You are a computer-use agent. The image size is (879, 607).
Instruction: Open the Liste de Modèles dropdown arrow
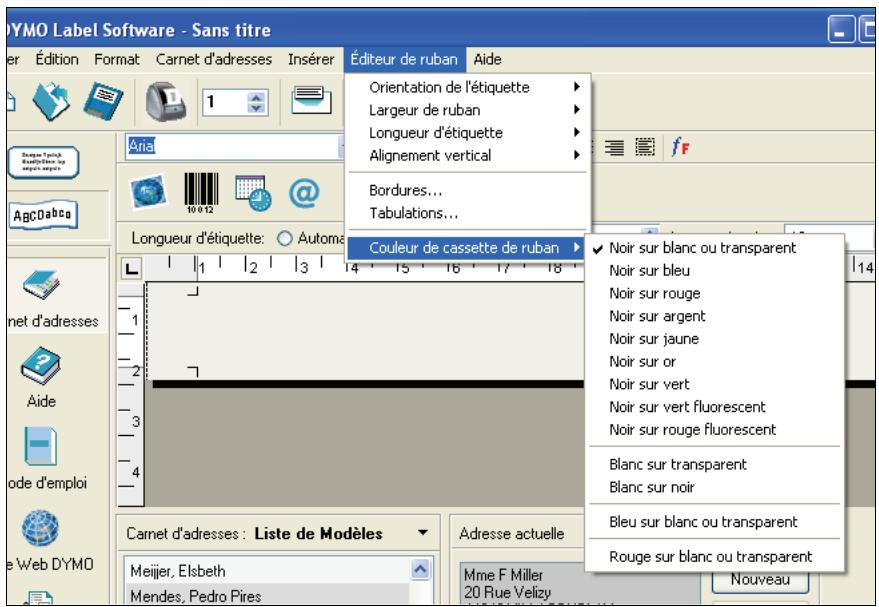point(423,533)
